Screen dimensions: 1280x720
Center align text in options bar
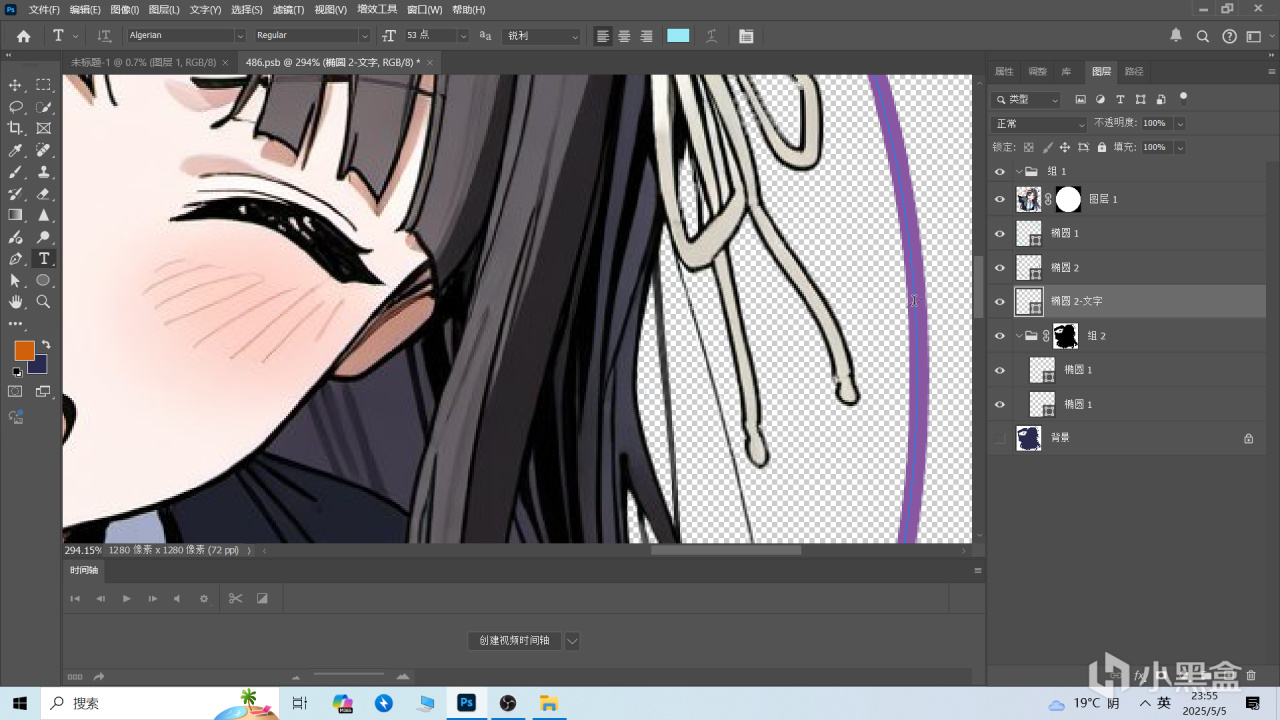point(624,36)
